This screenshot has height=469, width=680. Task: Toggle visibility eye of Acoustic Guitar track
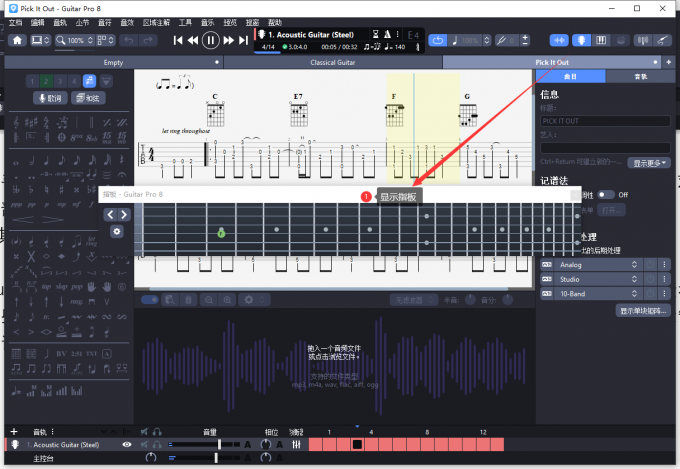click(x=127, y=444)
